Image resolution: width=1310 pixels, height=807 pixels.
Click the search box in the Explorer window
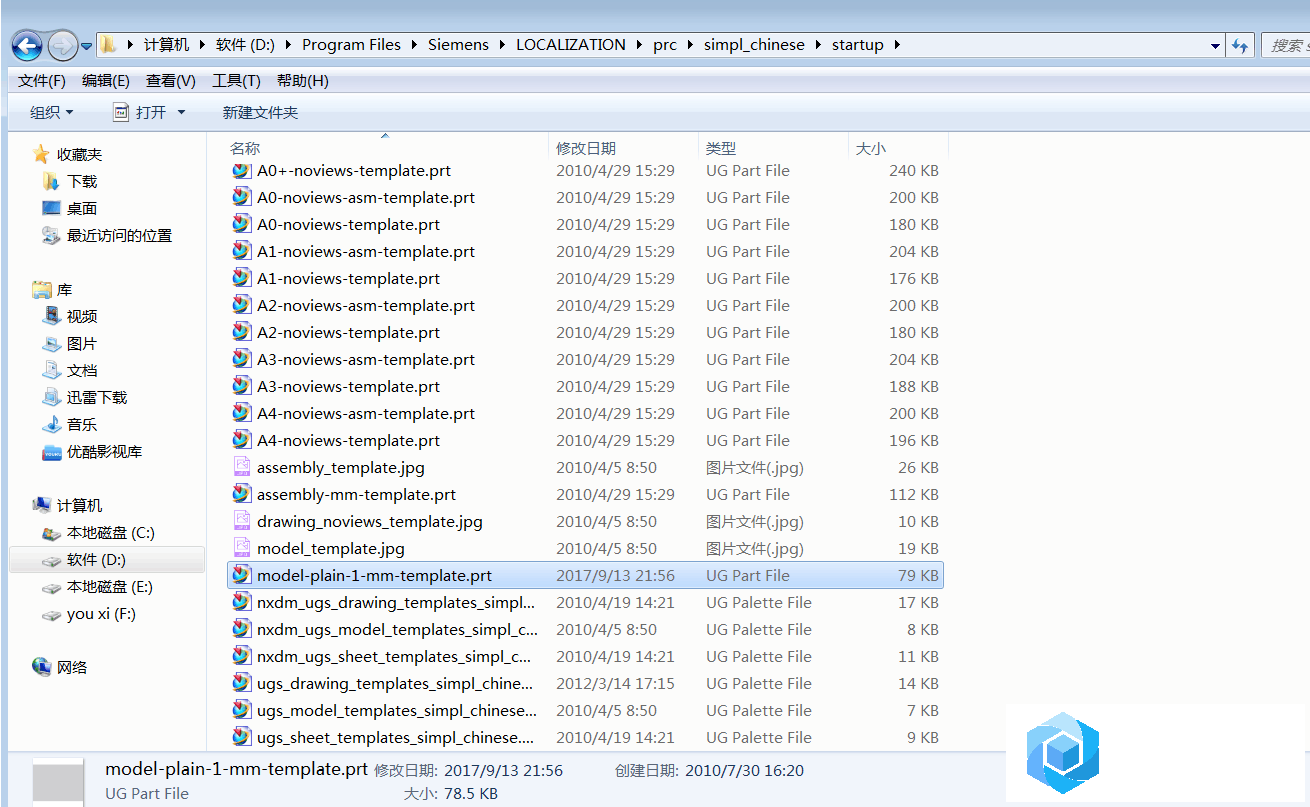[1285, 45]
